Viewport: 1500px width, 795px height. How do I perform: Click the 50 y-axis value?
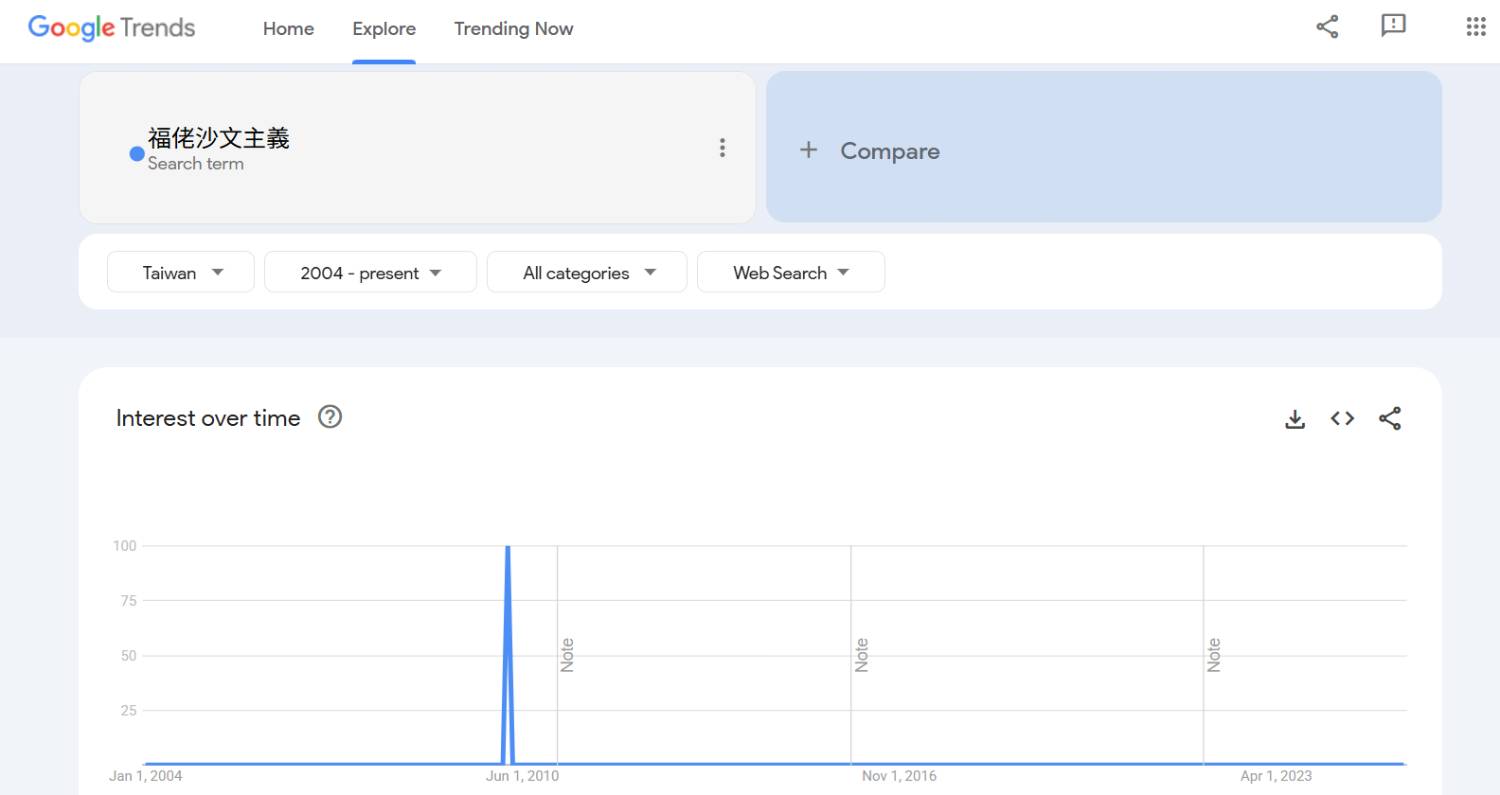[129, 656]
